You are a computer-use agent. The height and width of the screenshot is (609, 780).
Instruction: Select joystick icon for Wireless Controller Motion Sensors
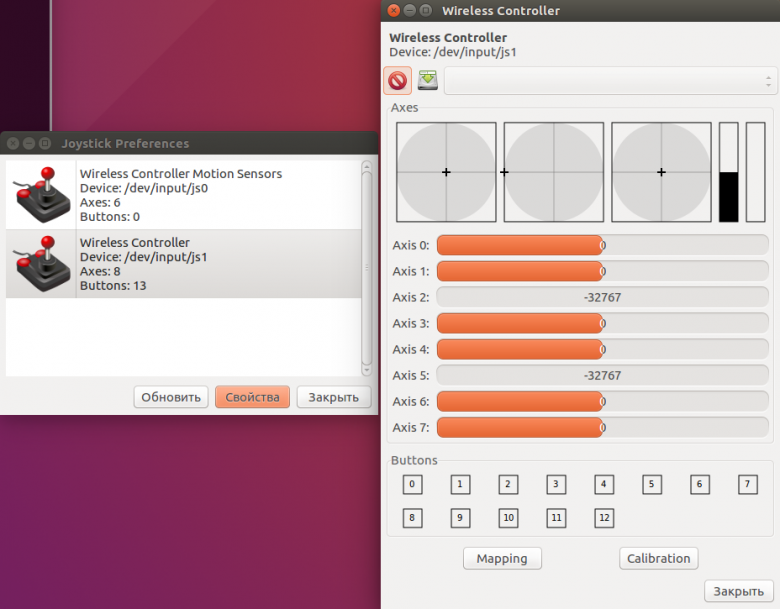coord(42,195)
